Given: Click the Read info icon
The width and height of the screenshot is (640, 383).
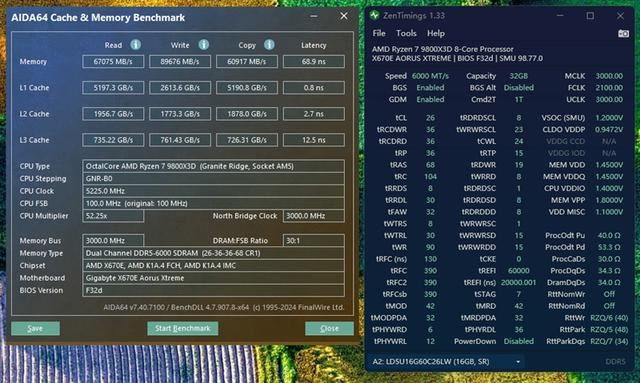Looking at the screenshot, I should (x=136, y=45).
